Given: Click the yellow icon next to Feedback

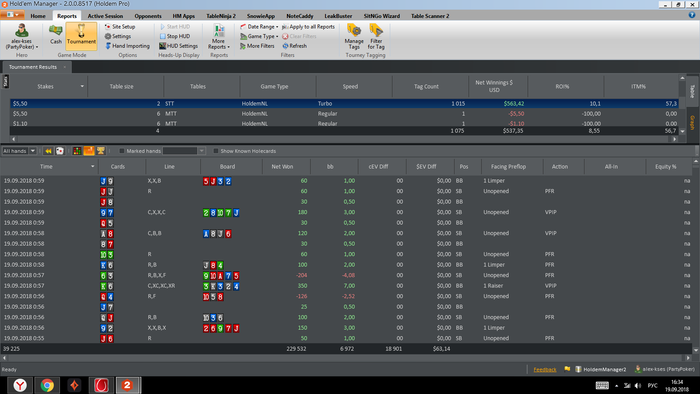Looking at the screenshot, I should tap(567, 369).
